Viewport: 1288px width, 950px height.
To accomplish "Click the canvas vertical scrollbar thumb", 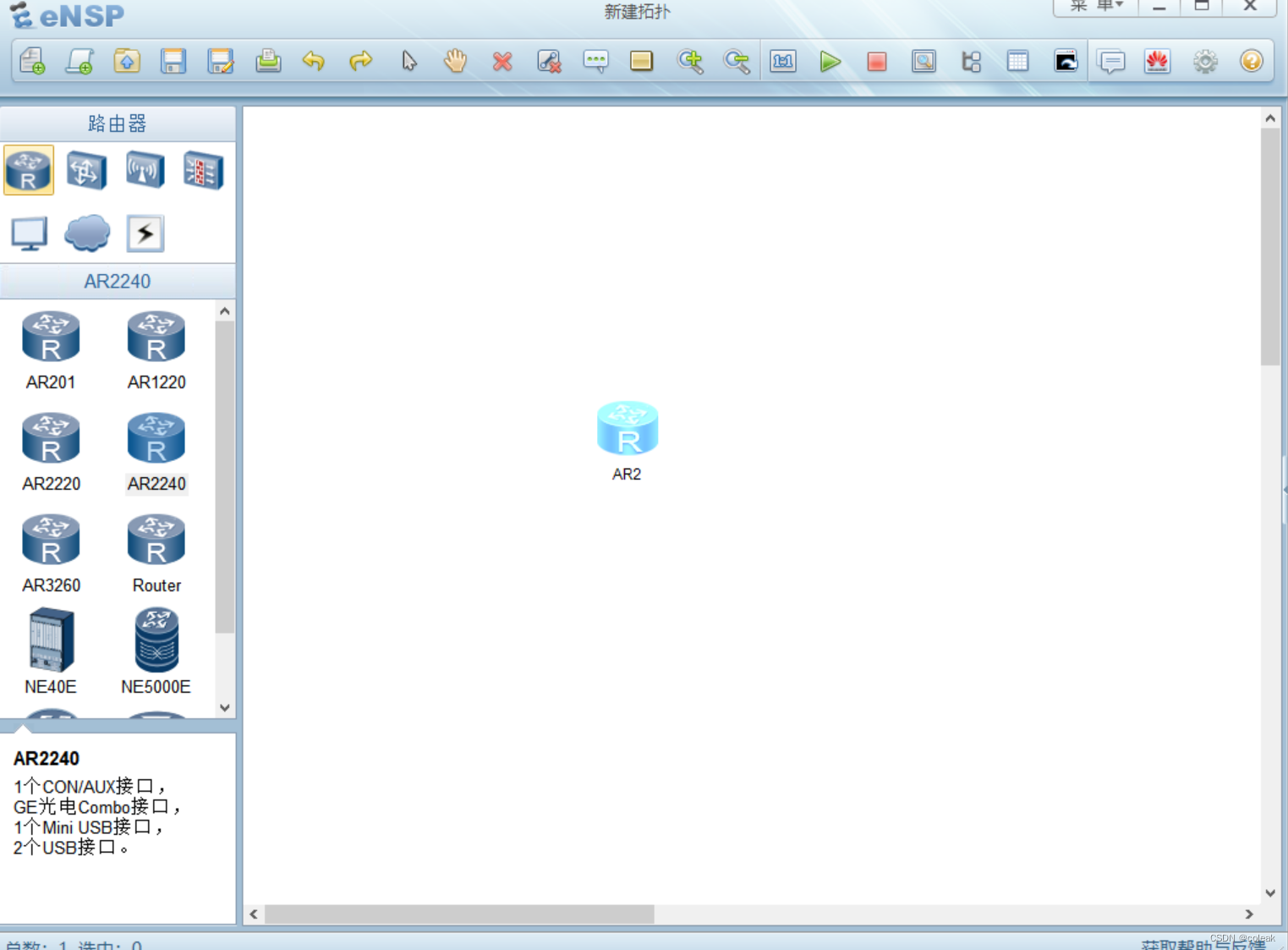I will tap(1270, 246).
